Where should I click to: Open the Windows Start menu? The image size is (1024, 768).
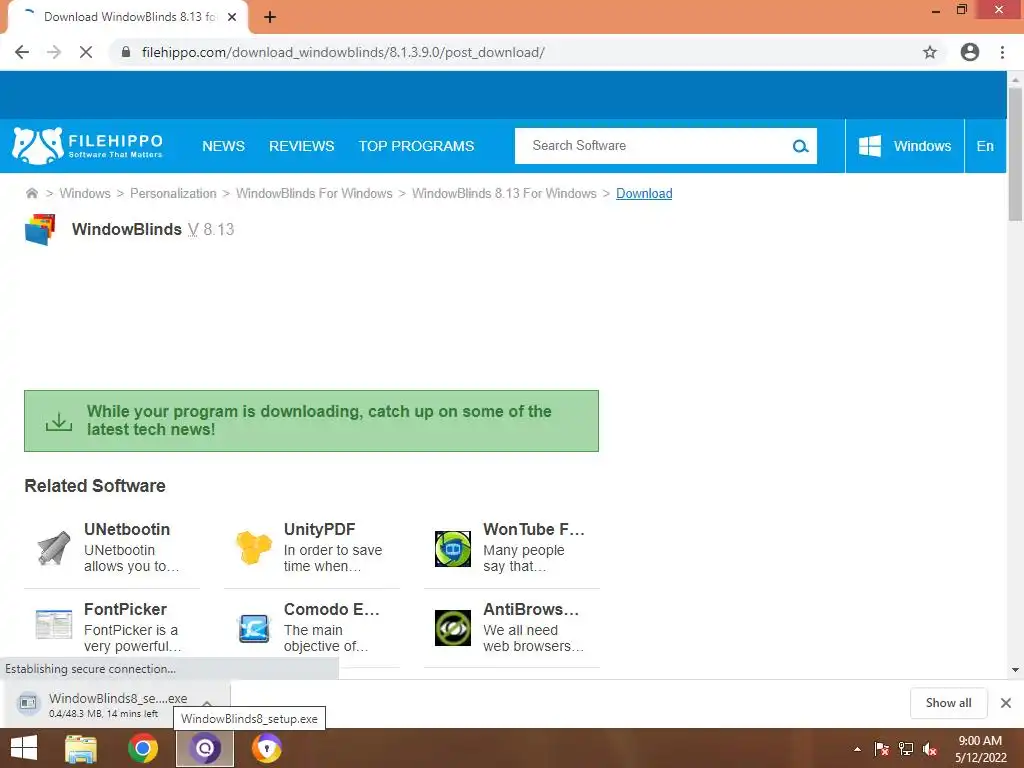(24, 748)
